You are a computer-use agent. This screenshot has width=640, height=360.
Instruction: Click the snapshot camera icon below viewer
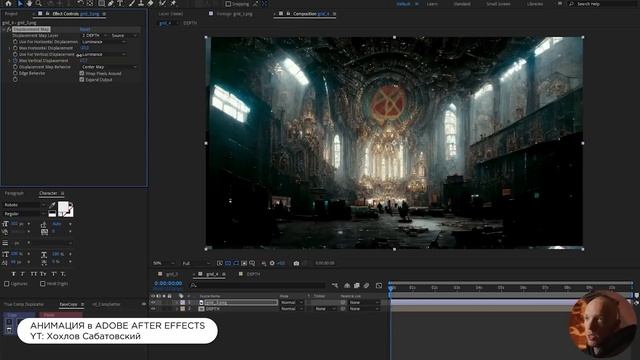point(296,263)
